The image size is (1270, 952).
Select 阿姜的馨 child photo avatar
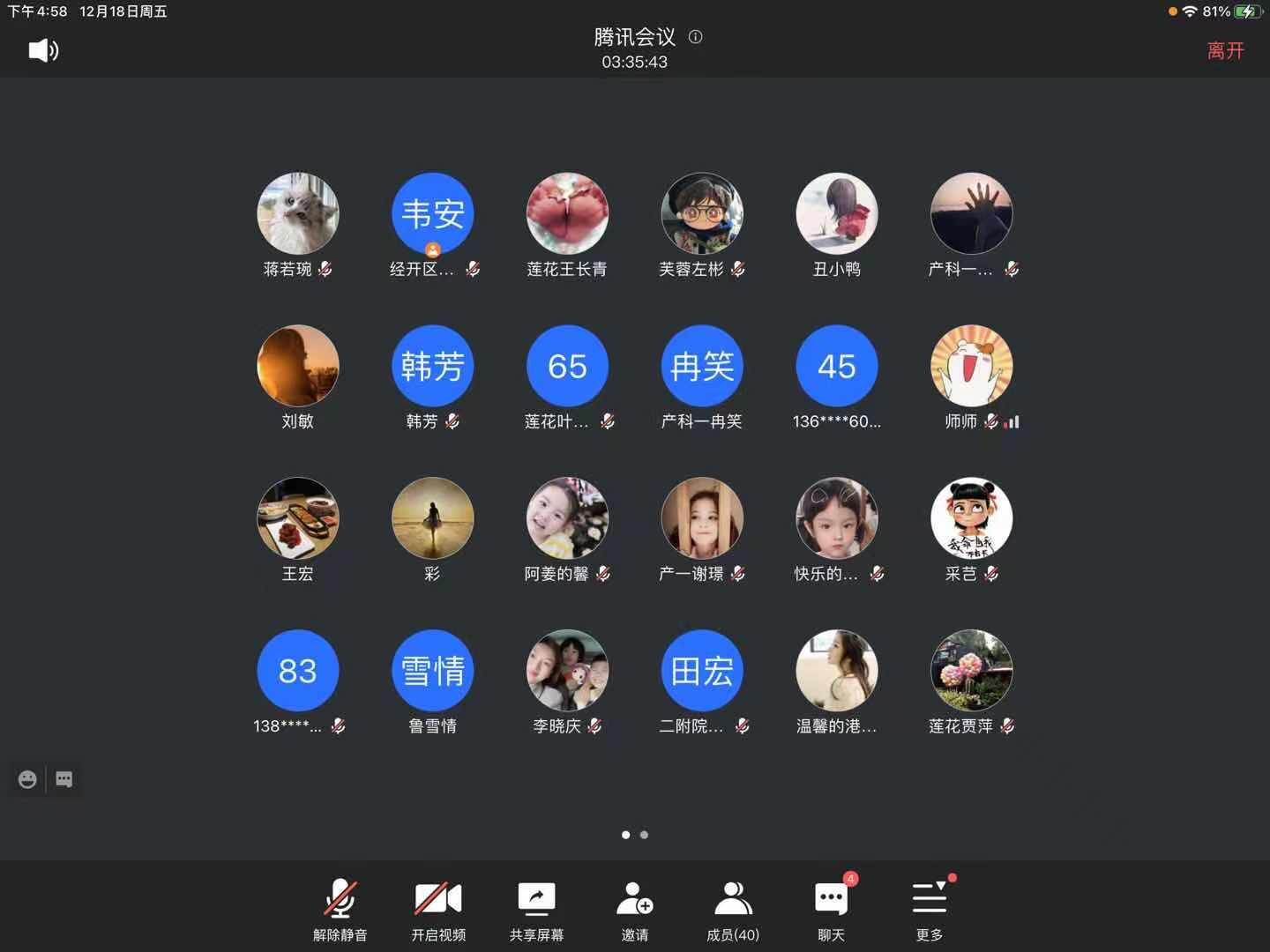567,518
